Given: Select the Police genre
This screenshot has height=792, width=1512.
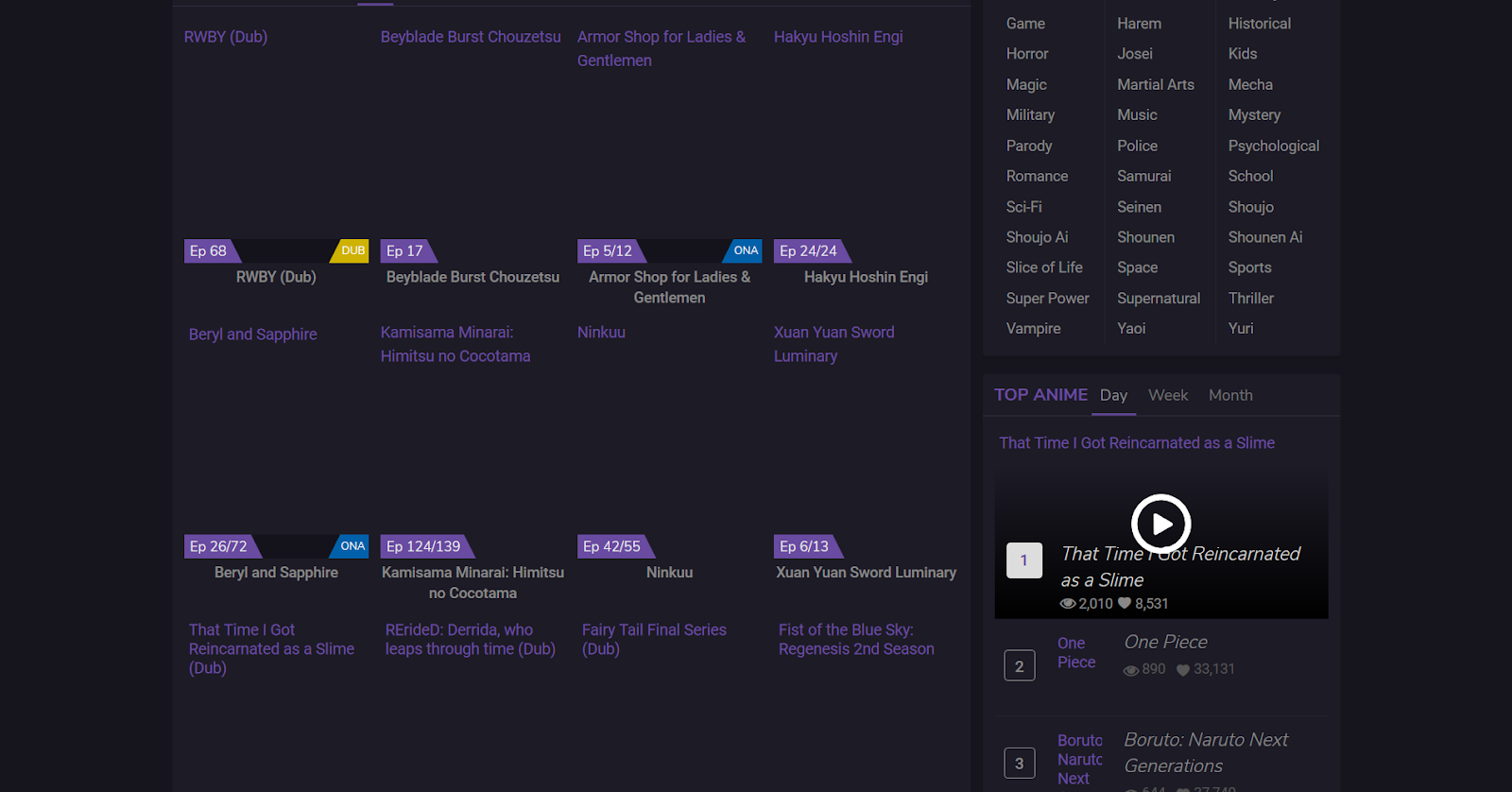Looking at the screenshot, I should point(1137,146).
